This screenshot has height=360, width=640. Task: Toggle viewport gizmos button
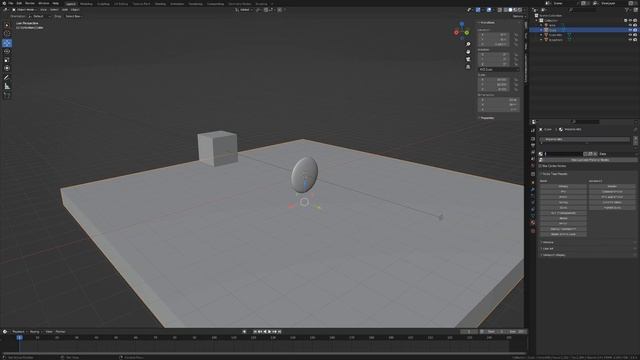coord(478,10)
